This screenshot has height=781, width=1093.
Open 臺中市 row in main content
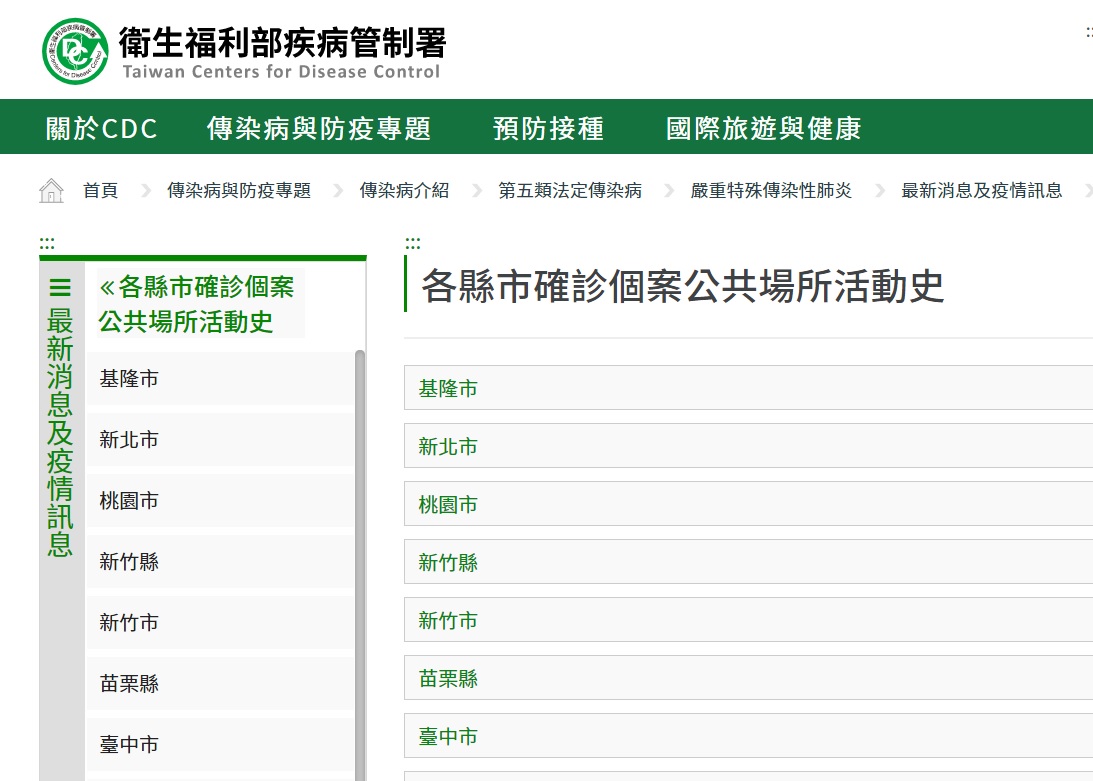[749, 736]
